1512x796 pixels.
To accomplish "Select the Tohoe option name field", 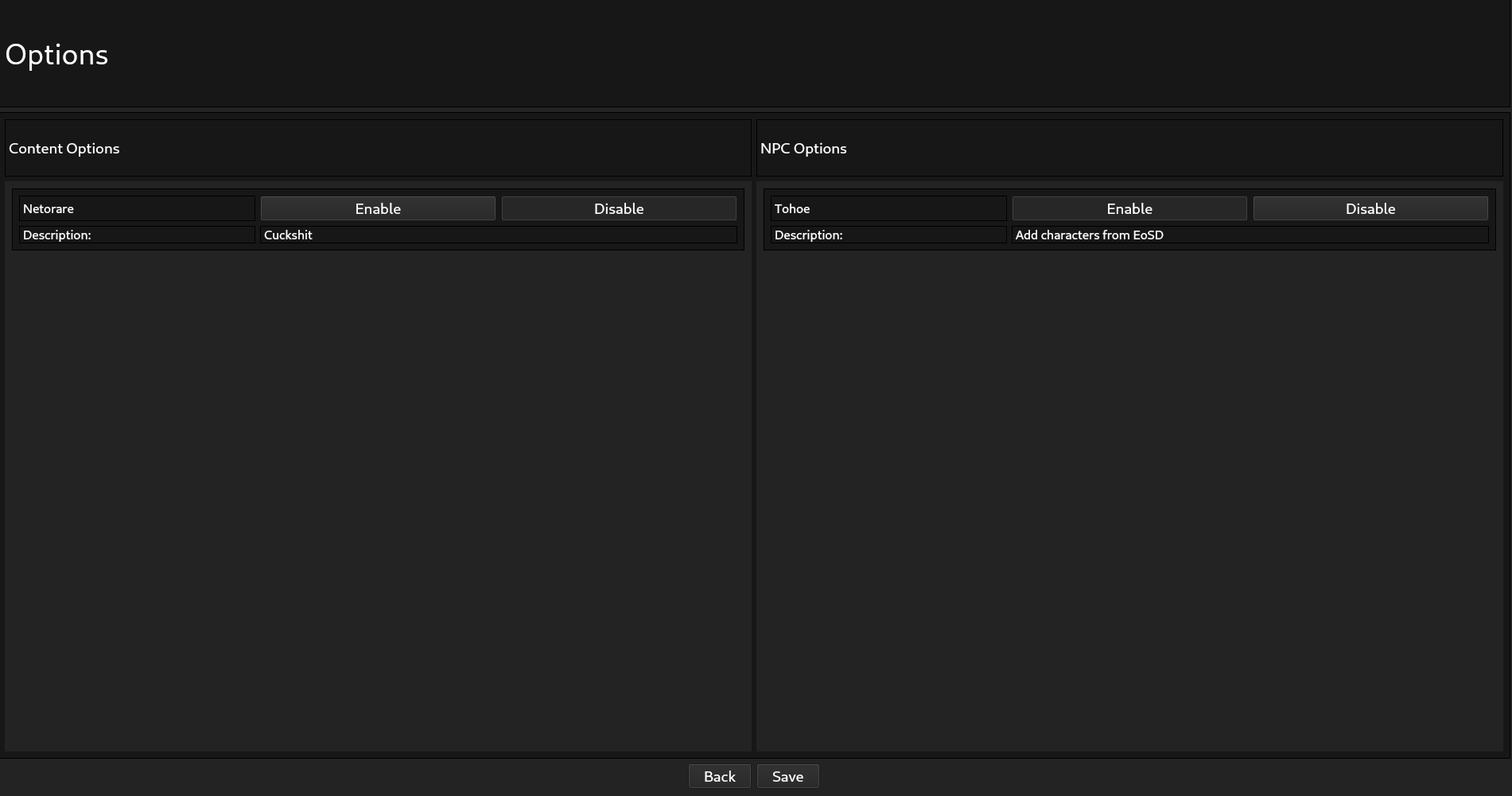I will (x=888, y=208).
